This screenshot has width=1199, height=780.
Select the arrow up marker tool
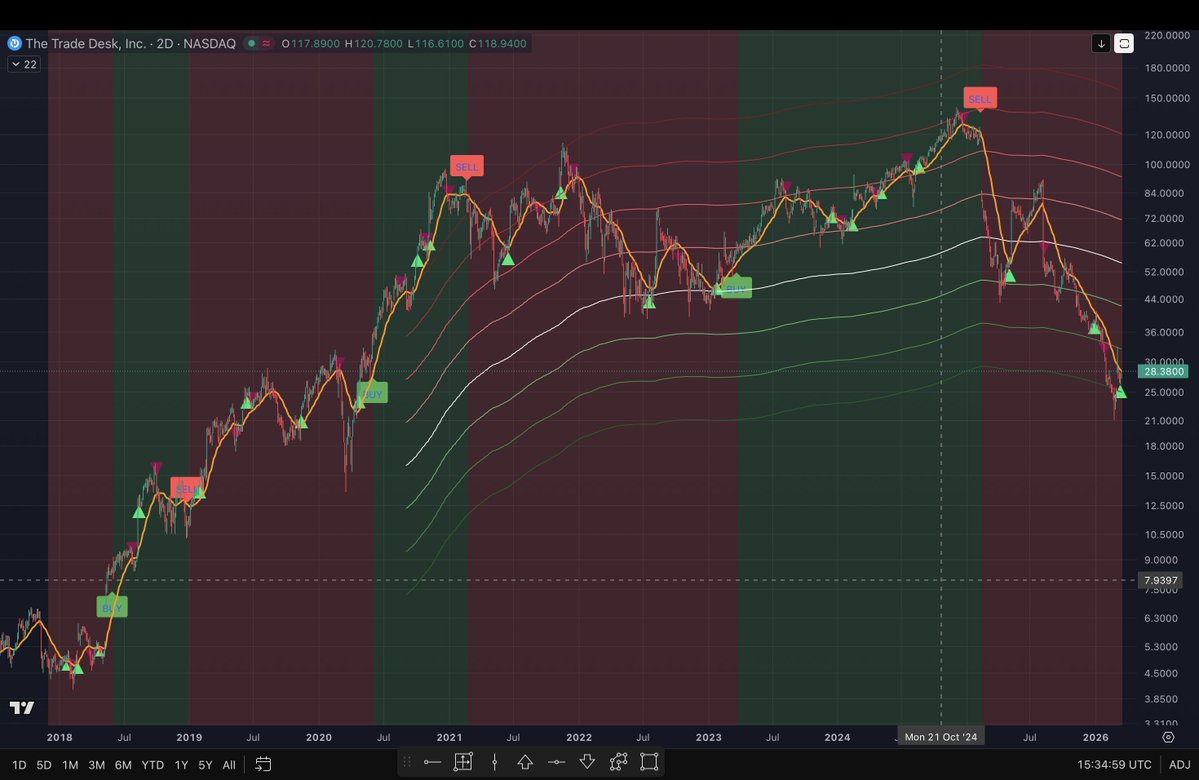coord(525,762)
